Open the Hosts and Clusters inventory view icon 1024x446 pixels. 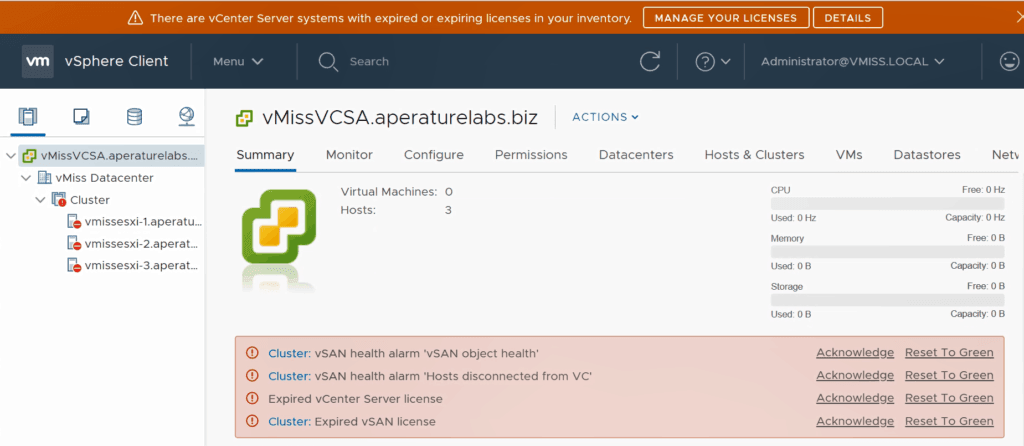[x=28, y=117]
